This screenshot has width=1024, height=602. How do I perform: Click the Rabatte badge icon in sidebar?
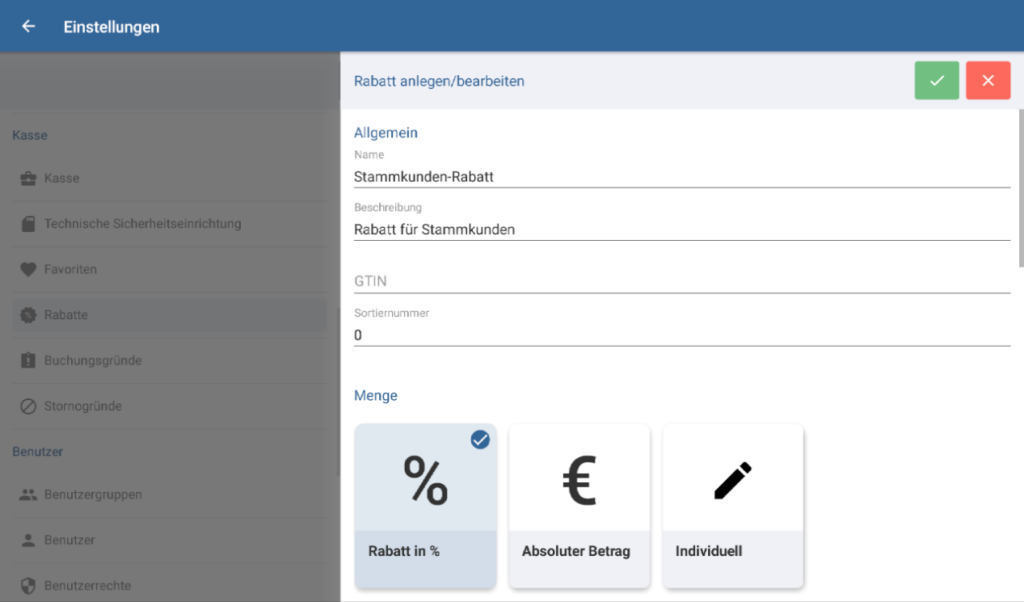28,315
